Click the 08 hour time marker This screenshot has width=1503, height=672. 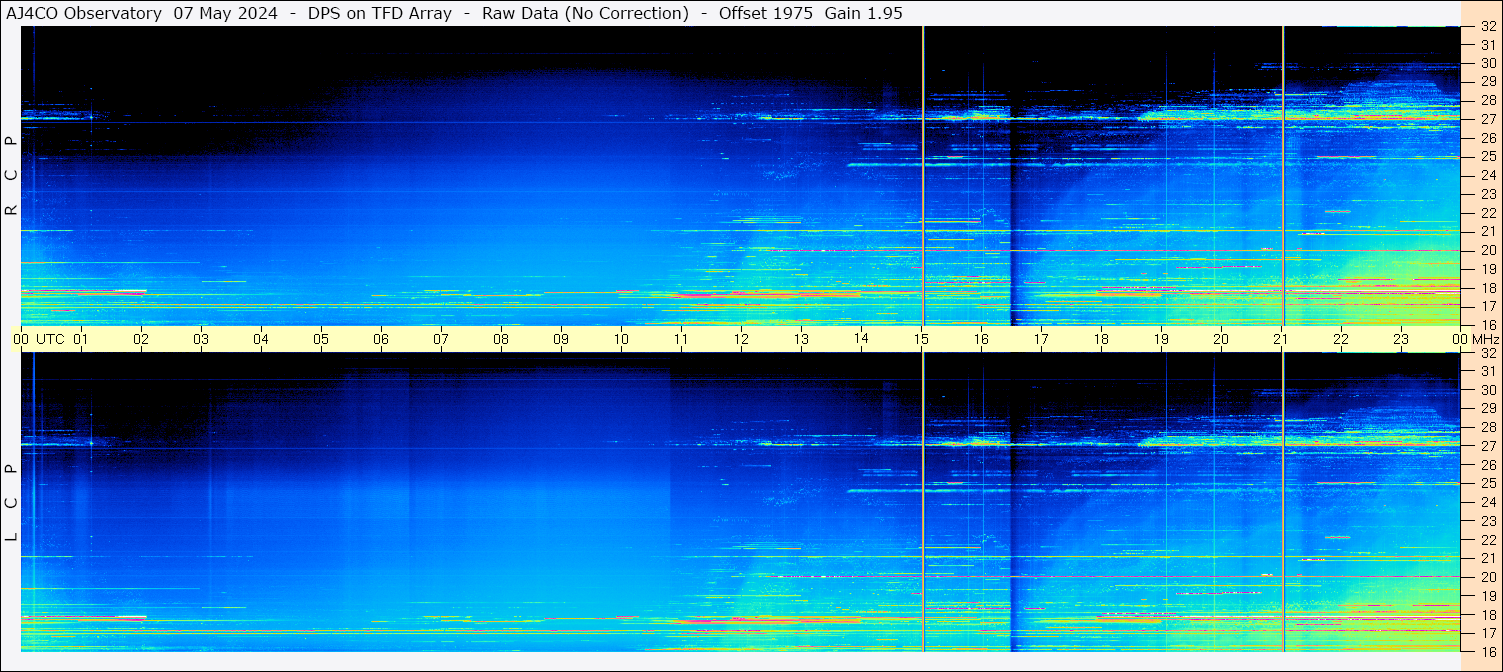(x=501, y=339)
